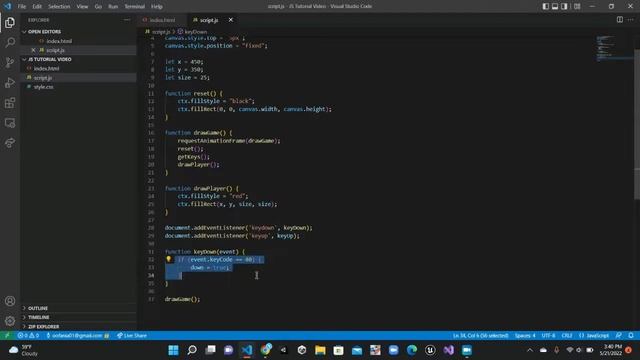Screen dimensions: 640x360
Task: Open File Explorer from the taskbar
Action: pos(320,350)
